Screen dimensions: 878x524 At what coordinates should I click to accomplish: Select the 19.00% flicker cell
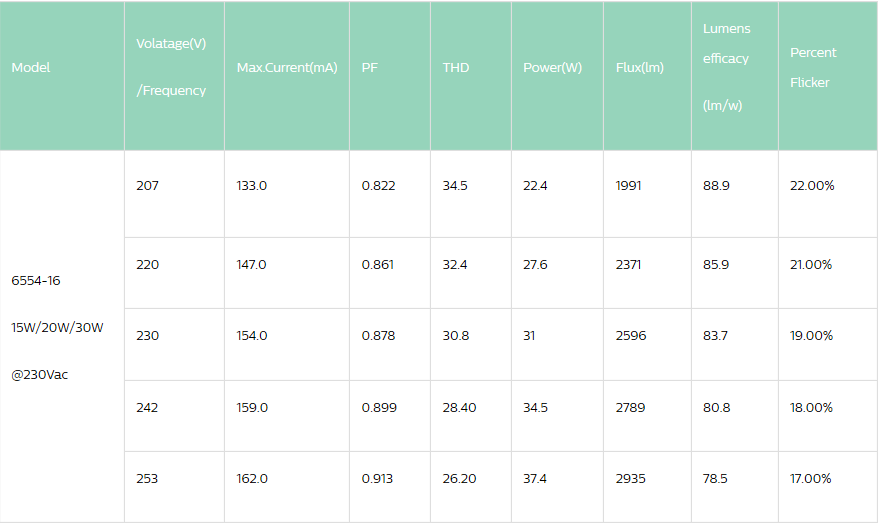tap(828, 344)
